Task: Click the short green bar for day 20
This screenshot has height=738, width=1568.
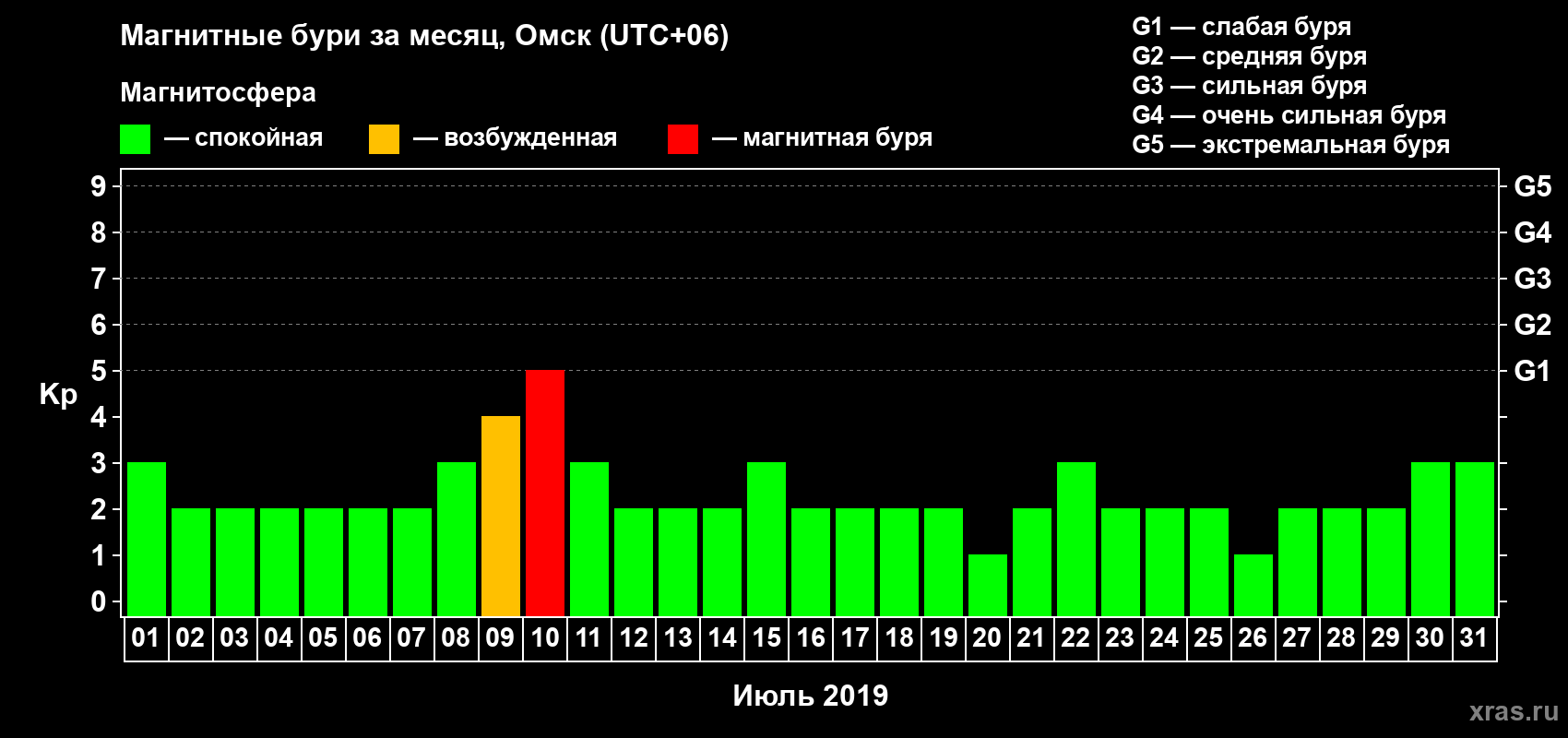Action: point(988,585)
